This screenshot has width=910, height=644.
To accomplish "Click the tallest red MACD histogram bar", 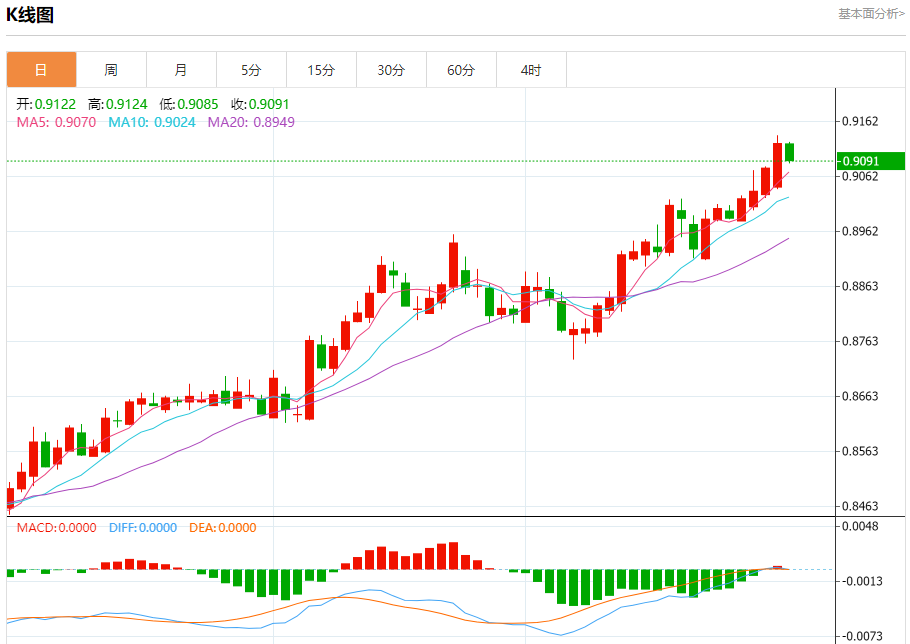I will coord(453,556).
